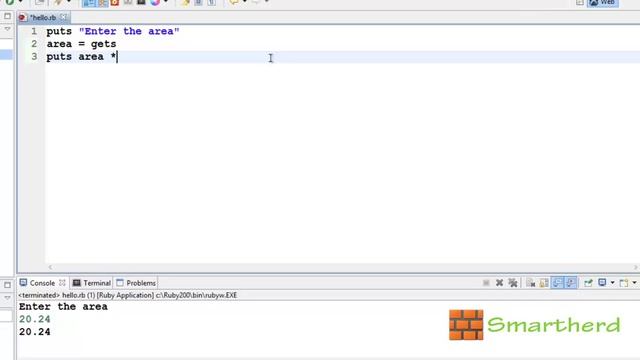Expand the Open Console dropdown arrow
Viewport: 640px width, 360px height.
pyautogui.click(x=634, y=283)
